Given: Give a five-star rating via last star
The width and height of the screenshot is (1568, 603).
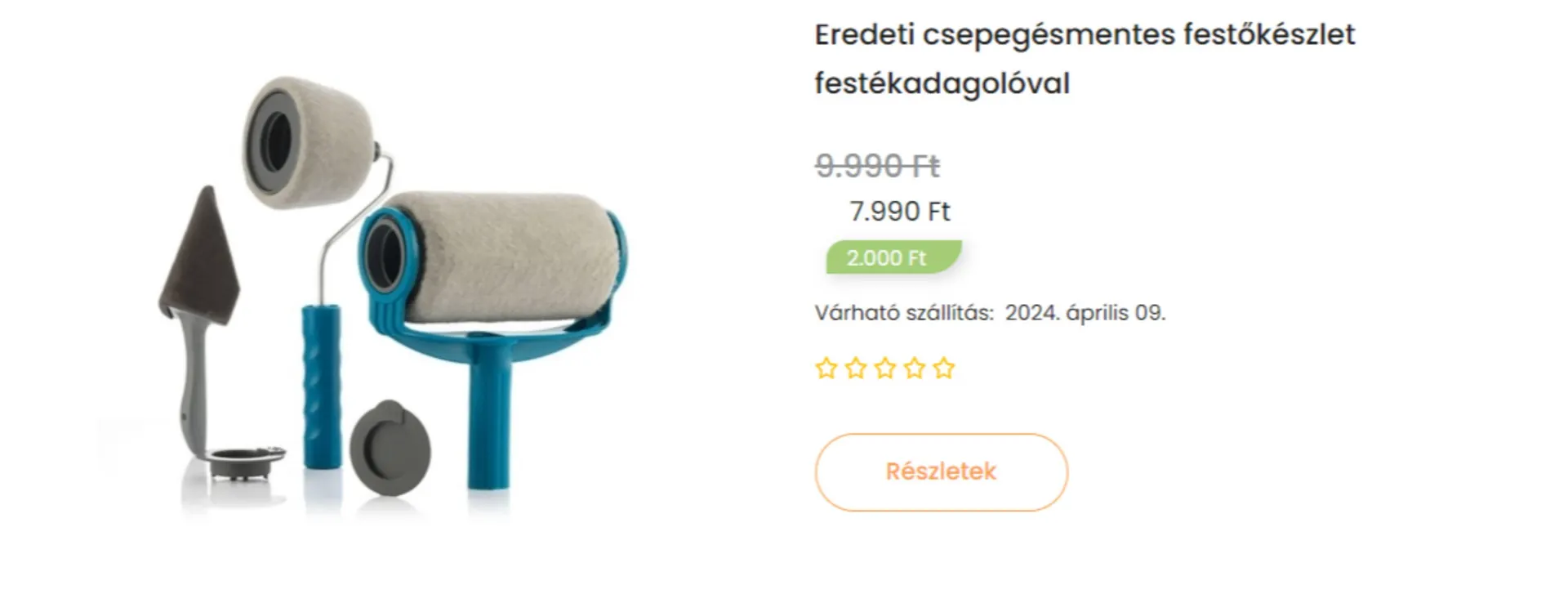Looking at the screenshot, I should tap(944, 368).
